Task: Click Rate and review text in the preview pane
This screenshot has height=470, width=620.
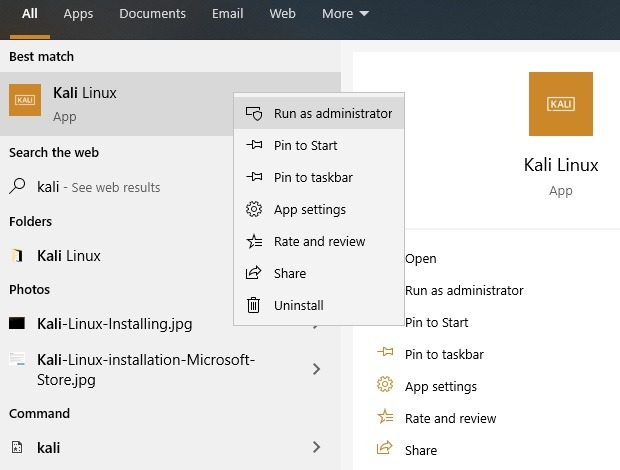Action: [x=450, y=418]
